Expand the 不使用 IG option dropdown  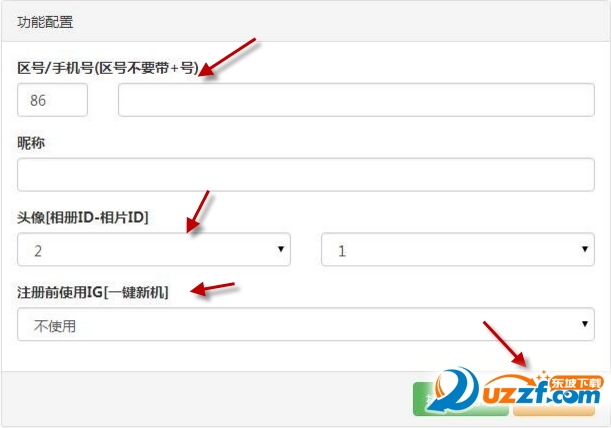pyautogui.click(x=306, y=324)
